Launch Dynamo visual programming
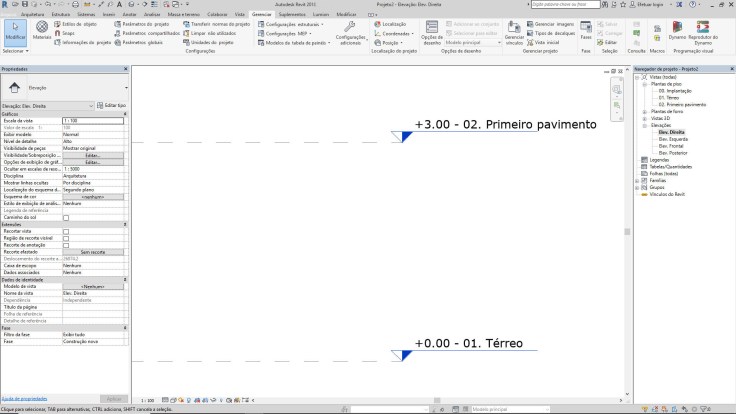736x414 pixels. point(678,30)
